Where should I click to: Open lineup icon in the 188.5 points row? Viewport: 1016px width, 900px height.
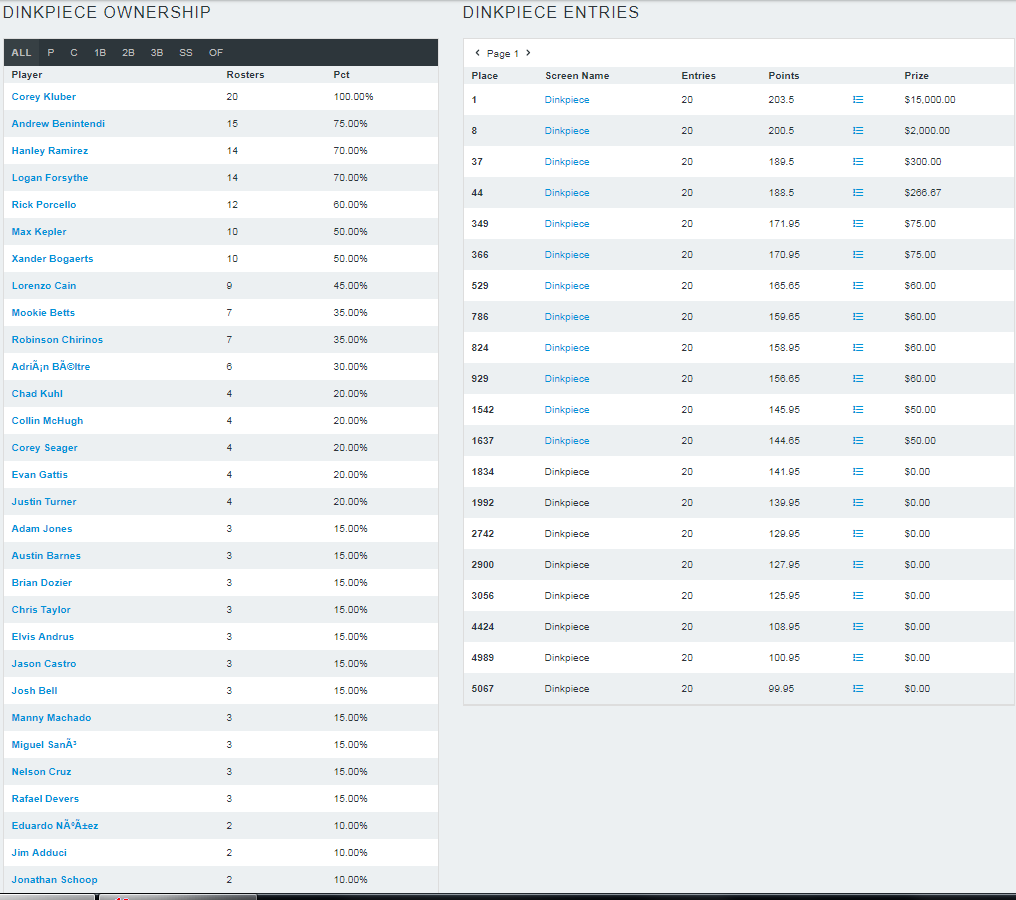coord(858,192)
